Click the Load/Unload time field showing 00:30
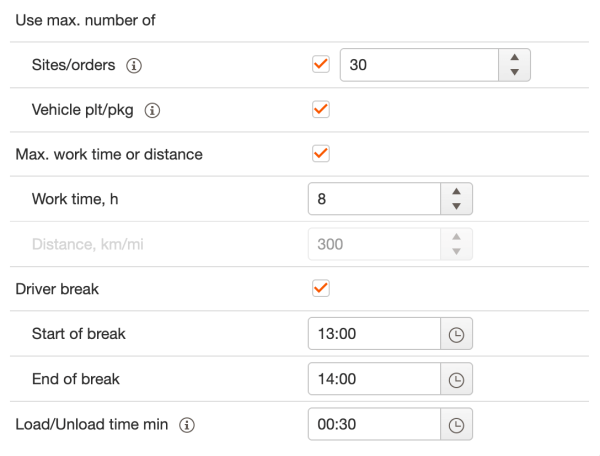This screenshot has width=600, height=456. coord(375,424)
